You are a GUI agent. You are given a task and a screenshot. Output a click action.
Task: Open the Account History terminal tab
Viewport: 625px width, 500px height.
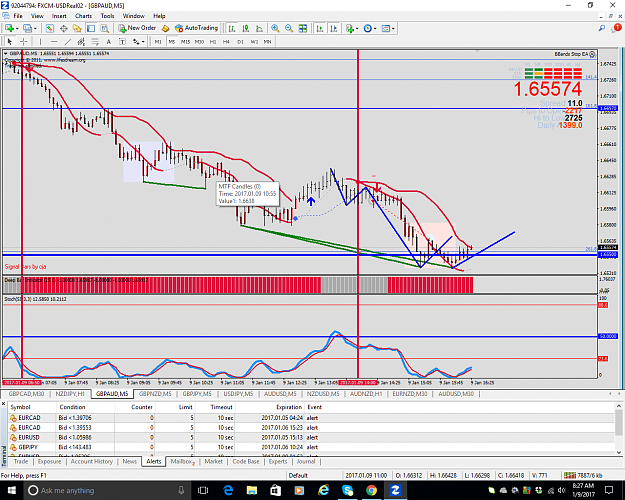(92, 461)
